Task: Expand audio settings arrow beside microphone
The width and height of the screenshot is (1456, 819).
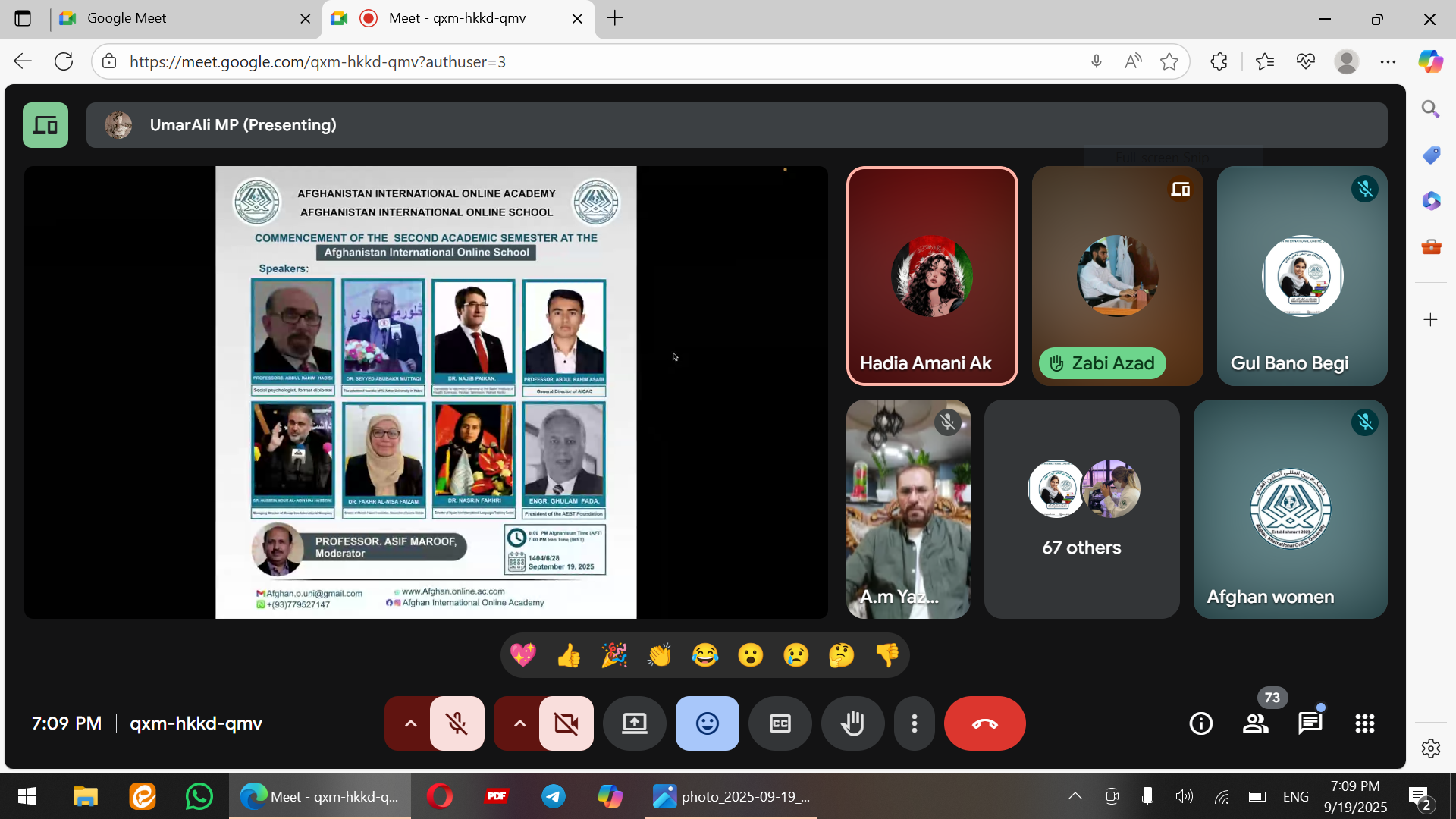Action: (x=410, y=723)
